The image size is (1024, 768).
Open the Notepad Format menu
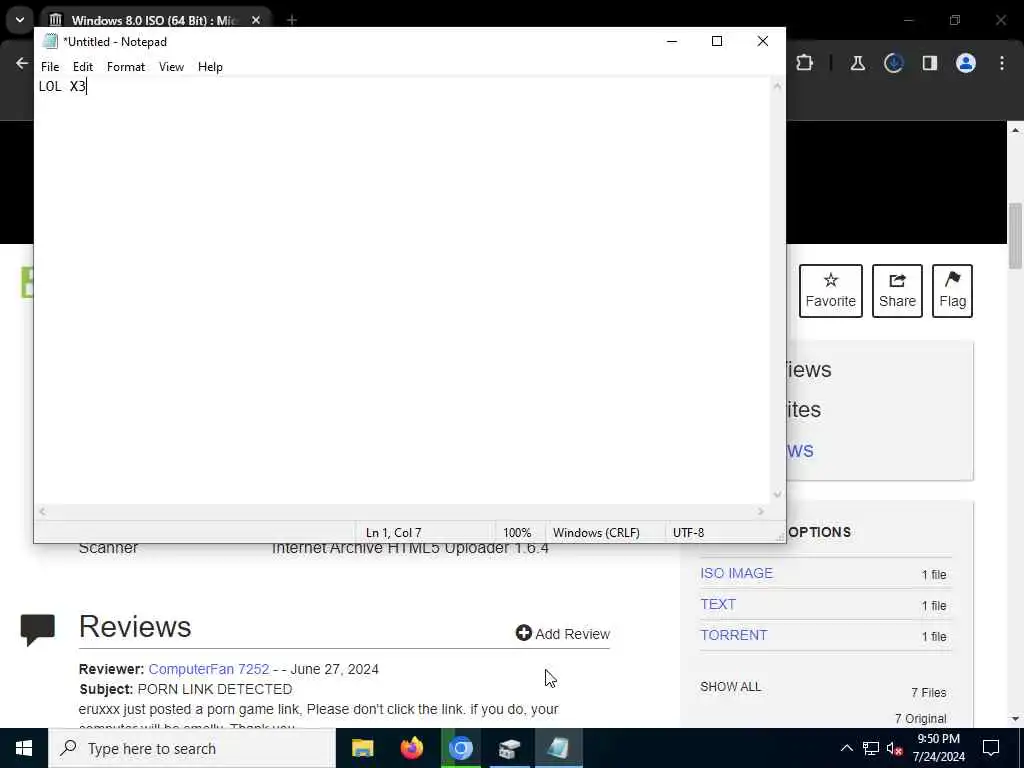tap(125, 67)
